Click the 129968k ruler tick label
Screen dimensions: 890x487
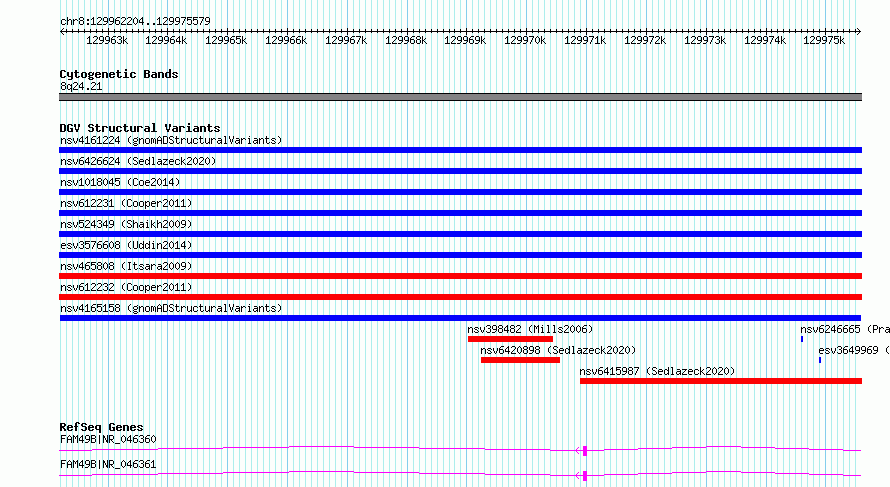[x=406, y=40]
